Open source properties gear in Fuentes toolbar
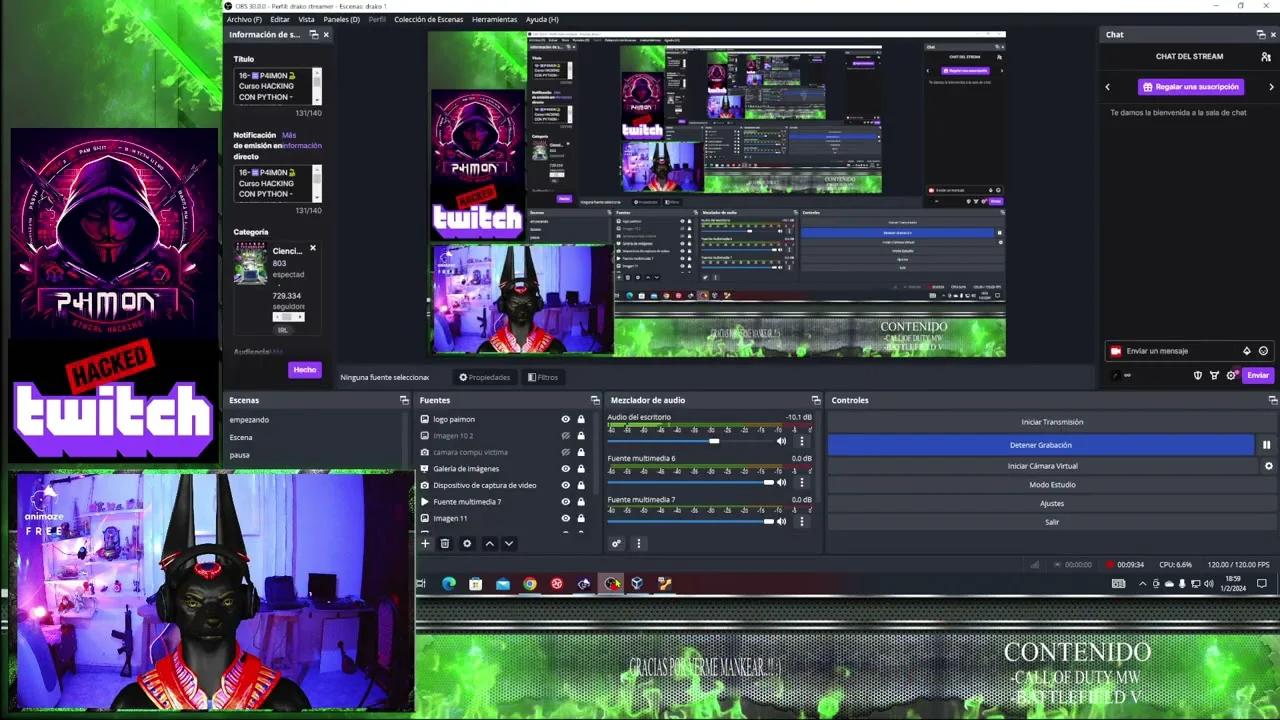This screenshot has height=720, width=1280. pos(466,543)
